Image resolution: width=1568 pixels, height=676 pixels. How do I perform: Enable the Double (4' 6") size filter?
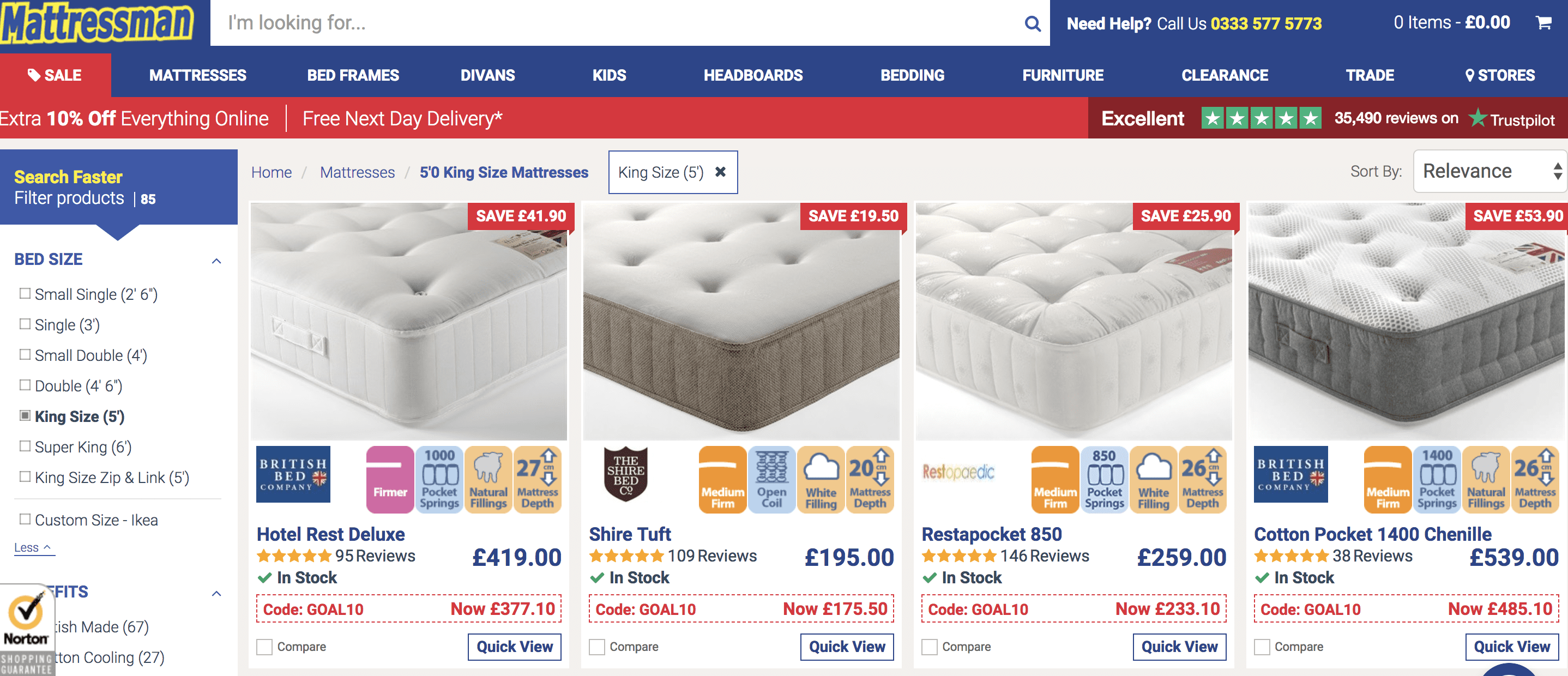25,385
